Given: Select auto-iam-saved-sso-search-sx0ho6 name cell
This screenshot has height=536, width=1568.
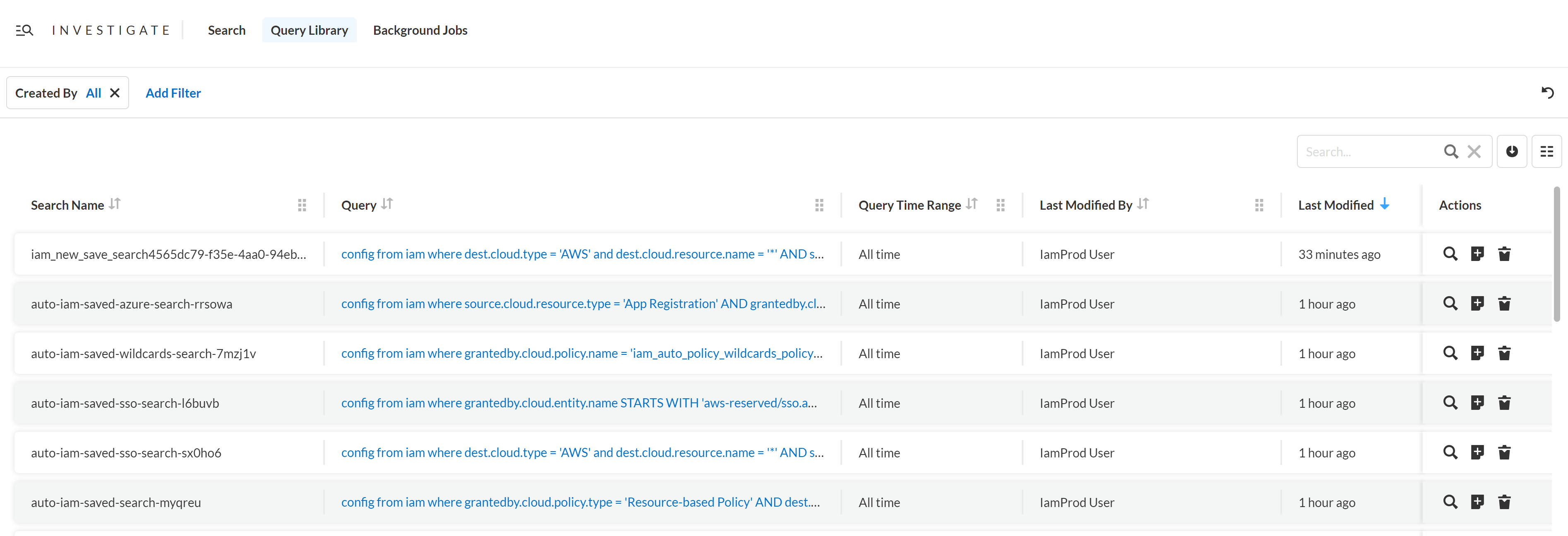Looking at the screenshot, I should (x=126, y=452).
